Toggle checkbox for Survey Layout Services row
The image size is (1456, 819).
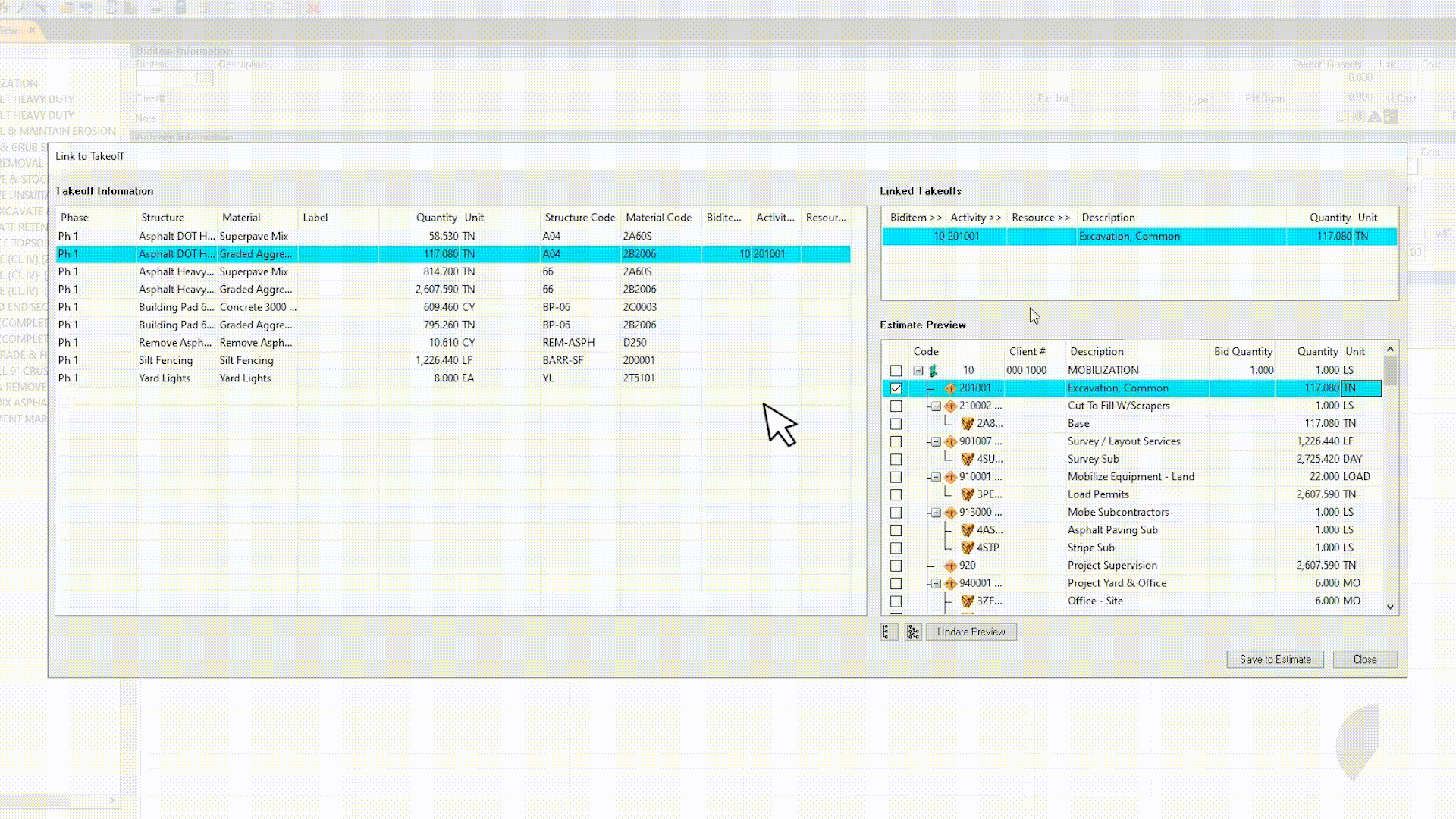[895, 441]
